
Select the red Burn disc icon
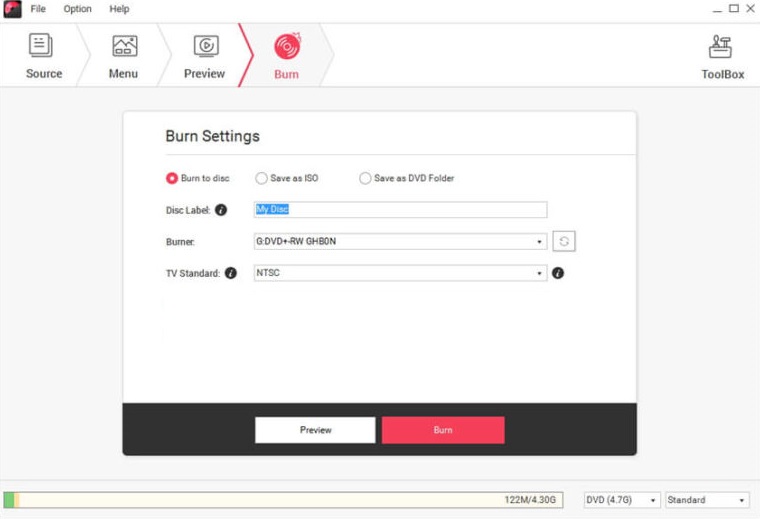tap(287, 46)
